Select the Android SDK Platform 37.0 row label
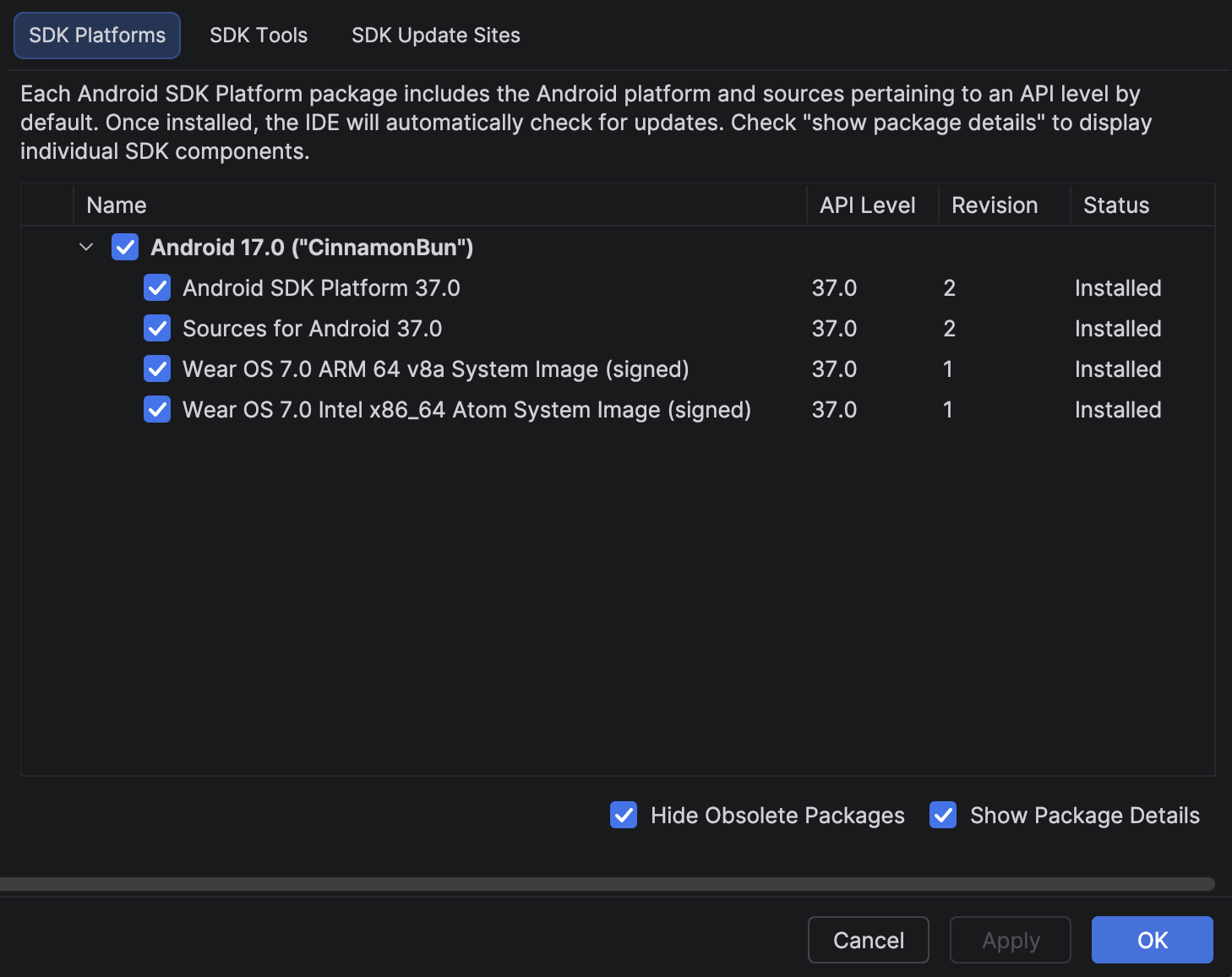Screen dimensions: 1232x977 coord(321,287)
